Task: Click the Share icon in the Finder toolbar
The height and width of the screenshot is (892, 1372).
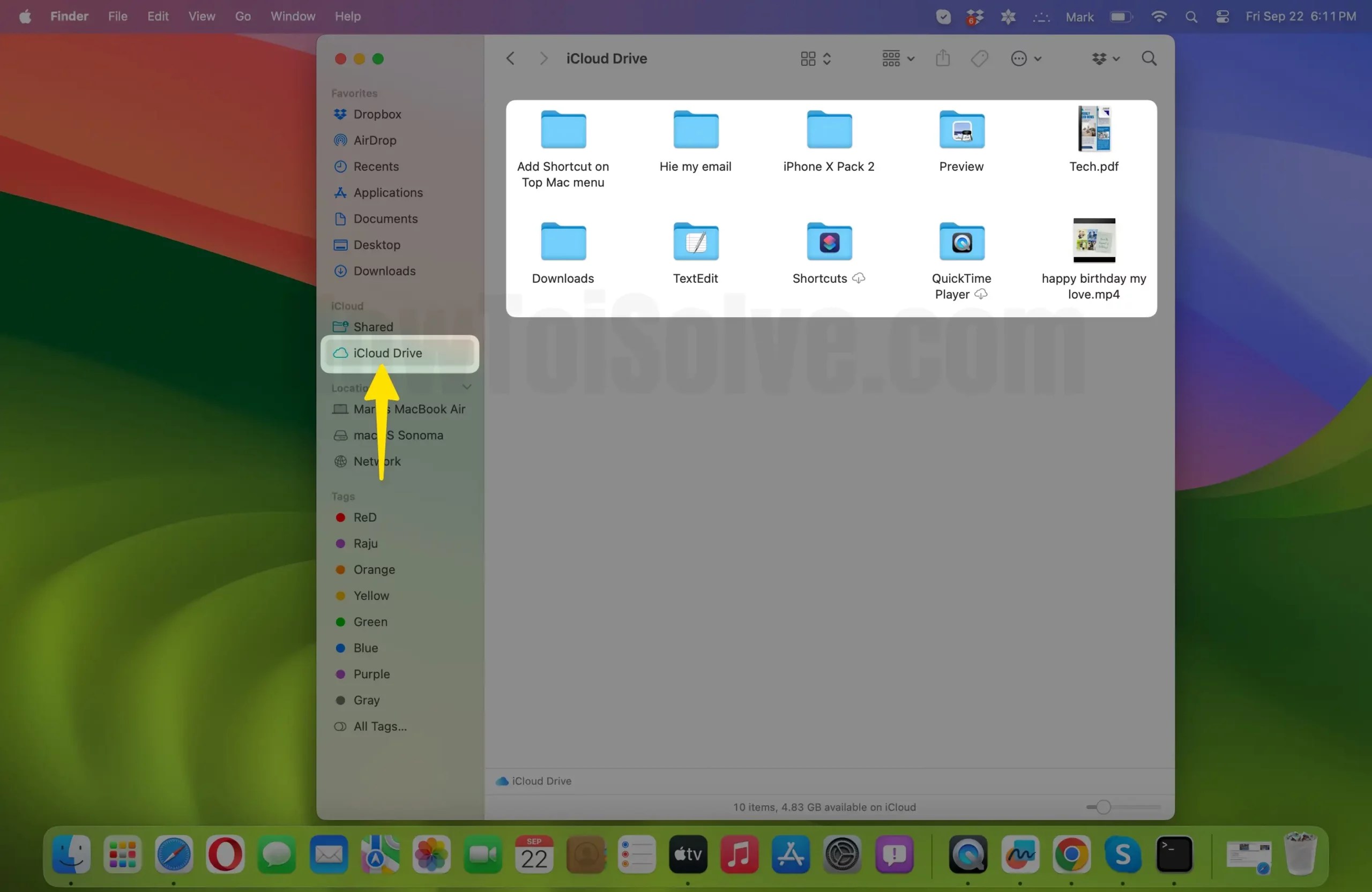Action: (943, 58)
